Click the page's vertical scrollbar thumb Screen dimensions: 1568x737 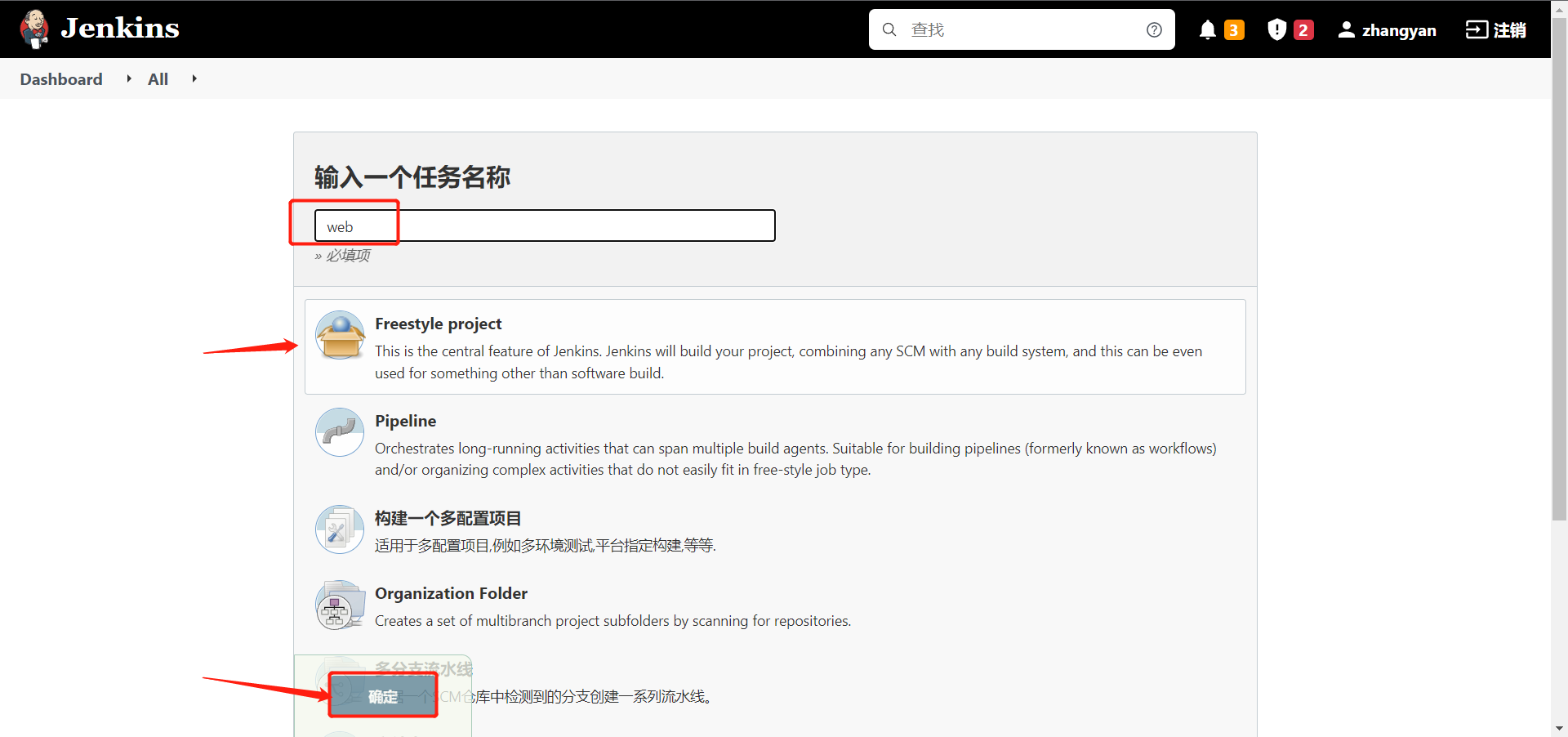pos(1559,270)
